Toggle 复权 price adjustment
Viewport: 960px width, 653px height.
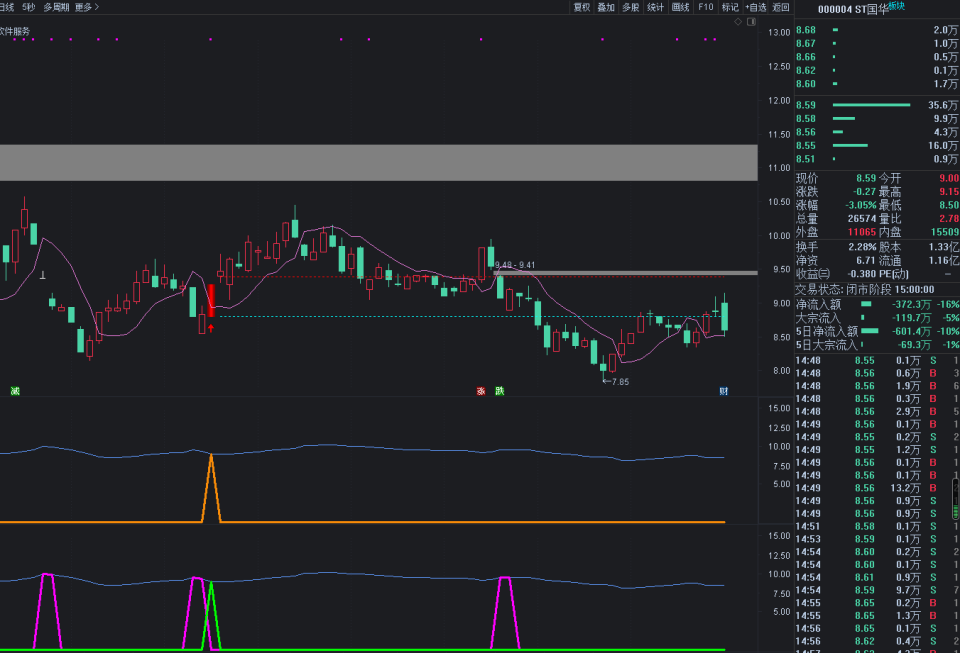click(x=582, y=7)
